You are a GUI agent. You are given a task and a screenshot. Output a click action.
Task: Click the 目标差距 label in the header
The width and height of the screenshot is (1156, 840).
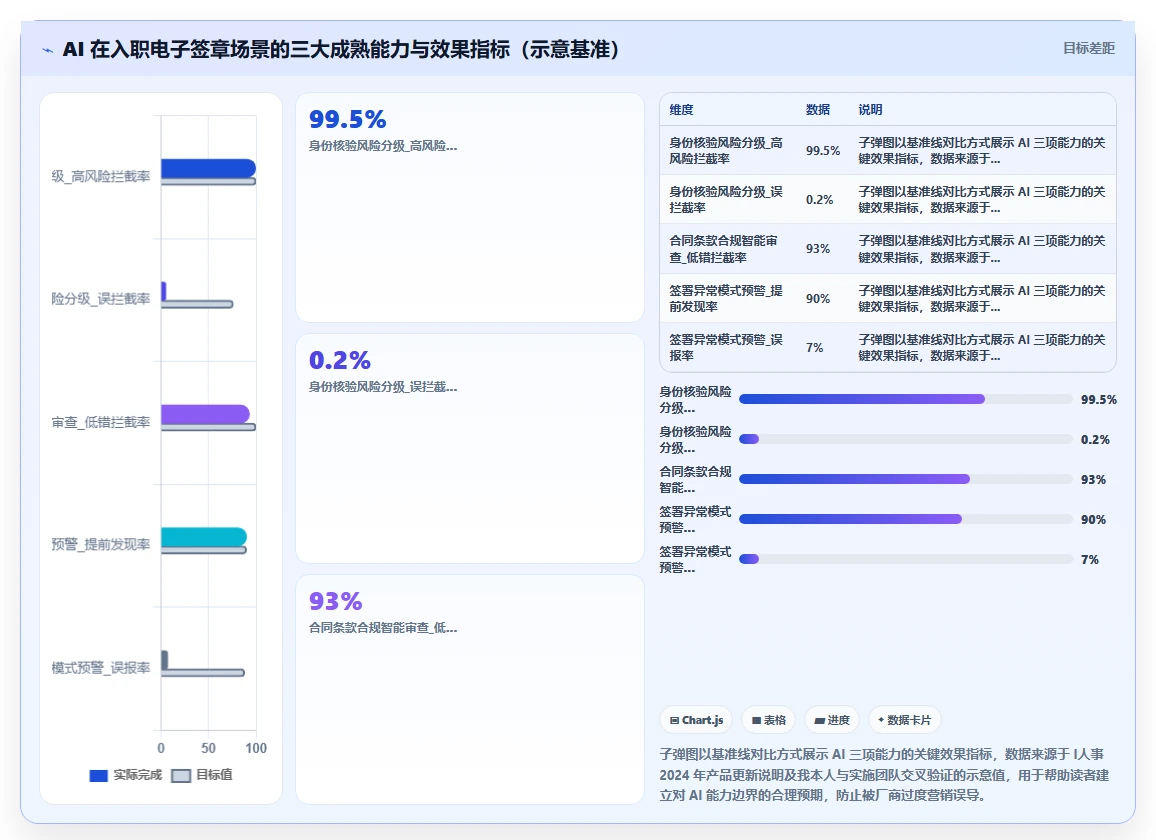1088,49
